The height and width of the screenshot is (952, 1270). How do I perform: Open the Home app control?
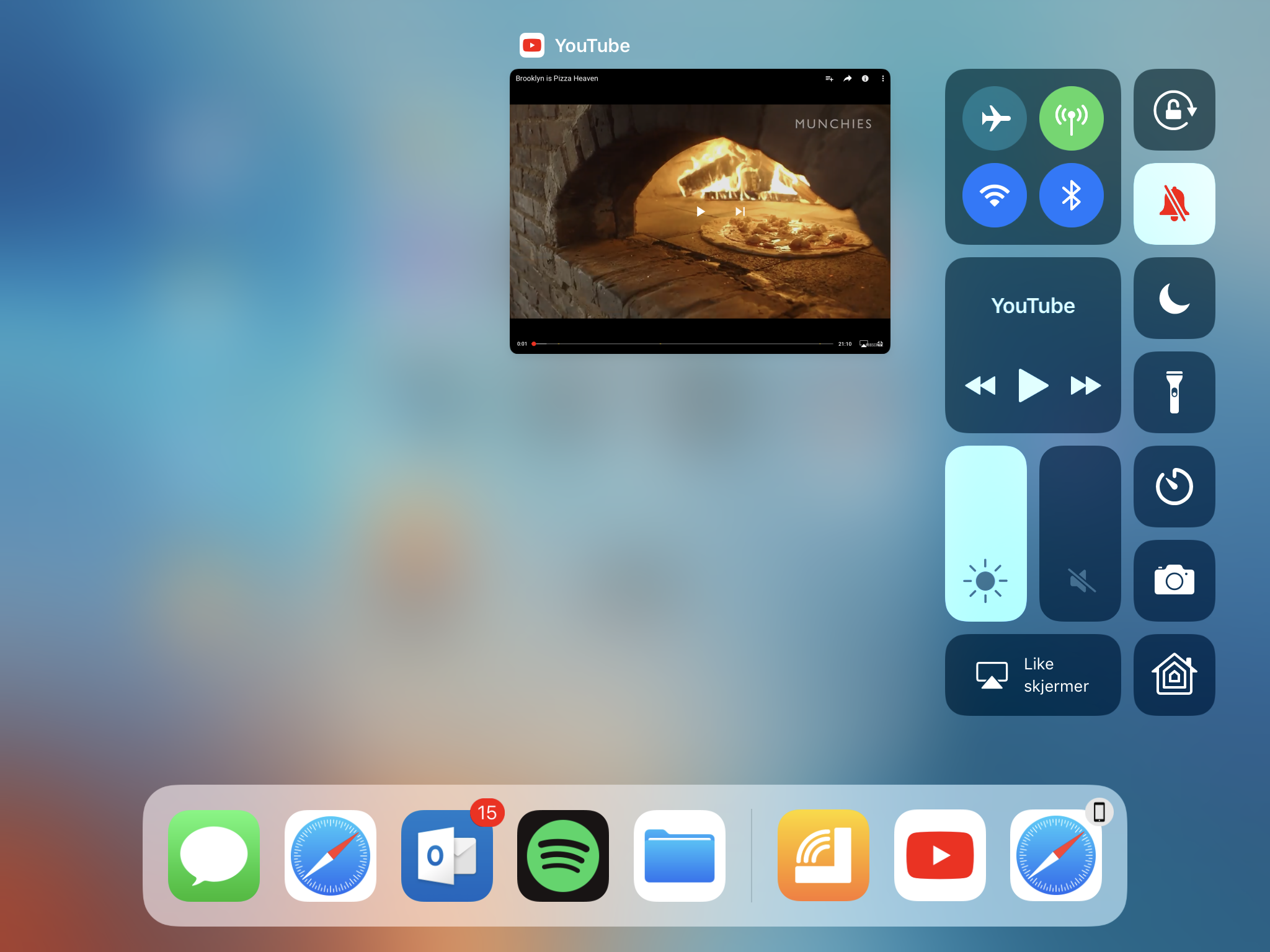[x=1174, y=675]
